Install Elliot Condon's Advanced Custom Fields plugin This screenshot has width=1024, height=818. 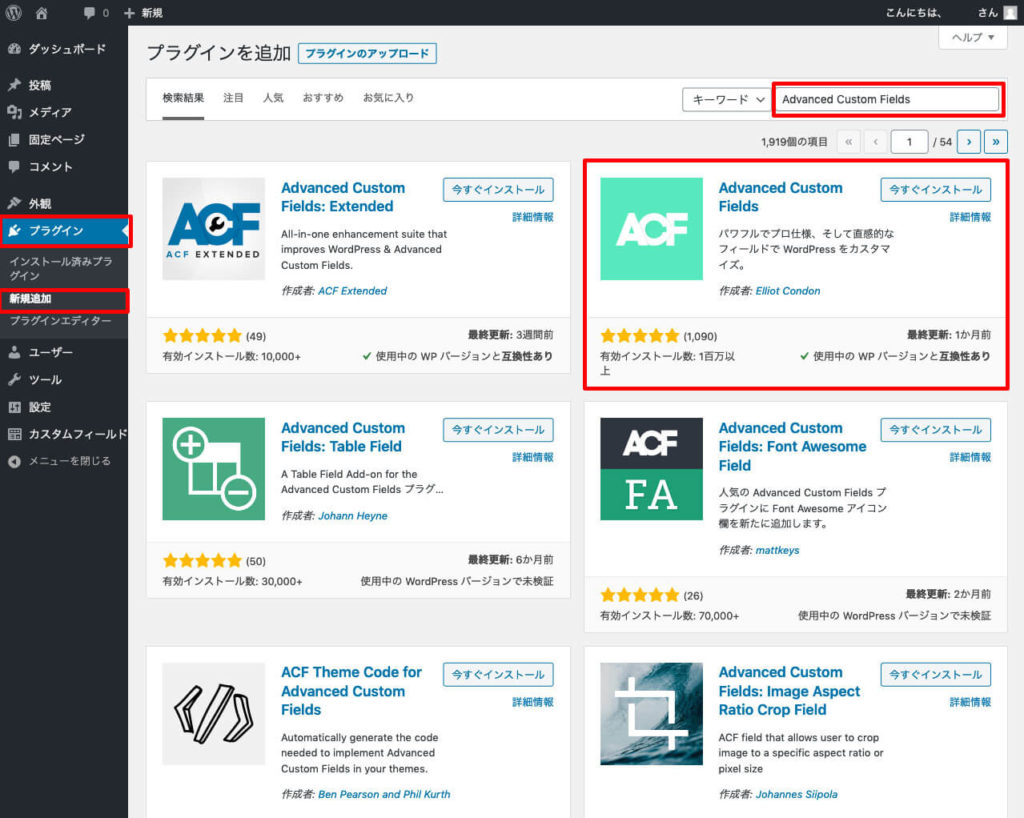click(x=936, y=190)
